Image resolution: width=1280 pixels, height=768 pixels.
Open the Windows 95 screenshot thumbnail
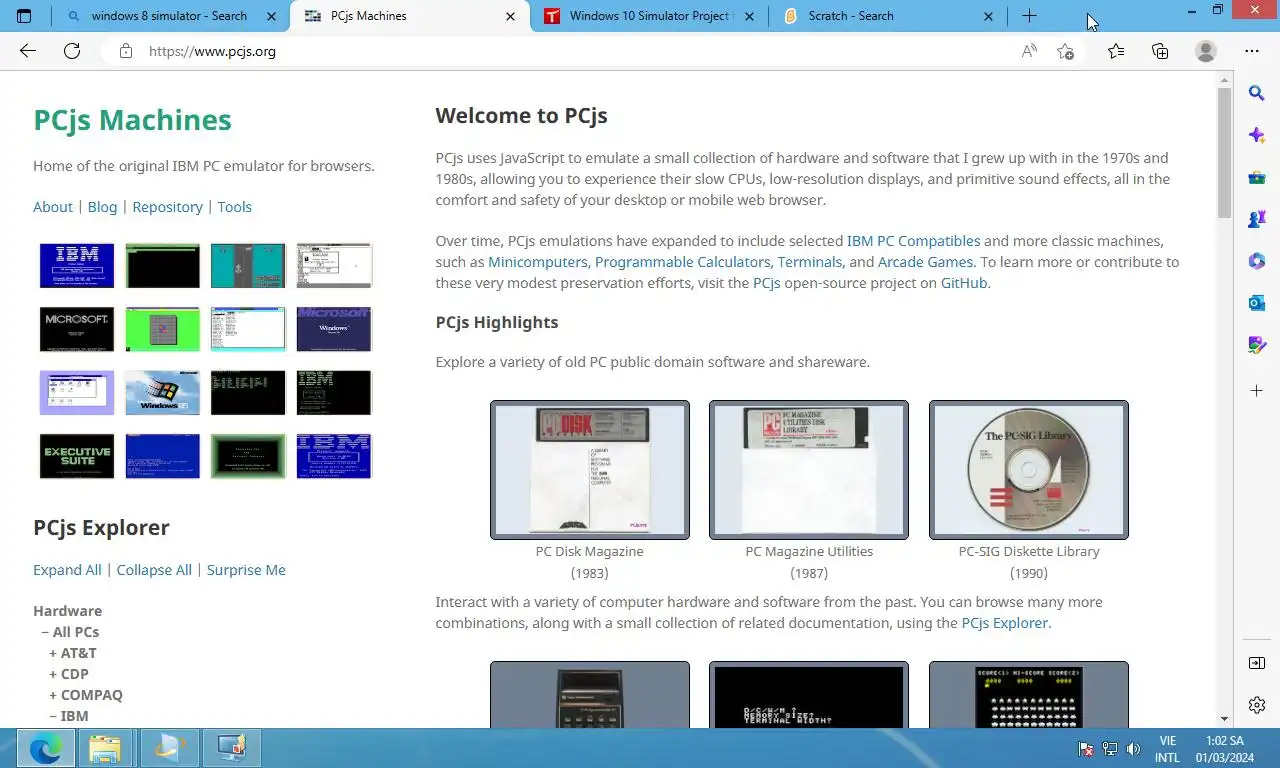tap(162, 393)
